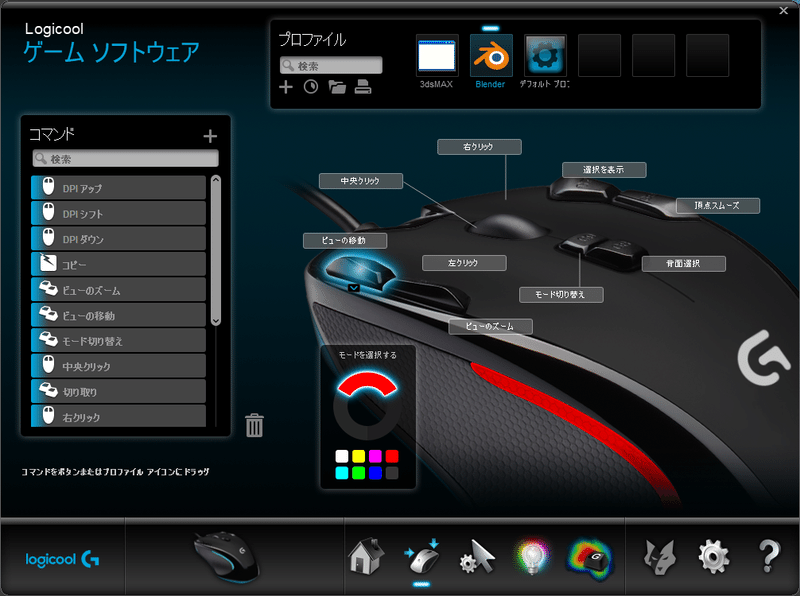Click the 左クリック button label

coord(464,263)
